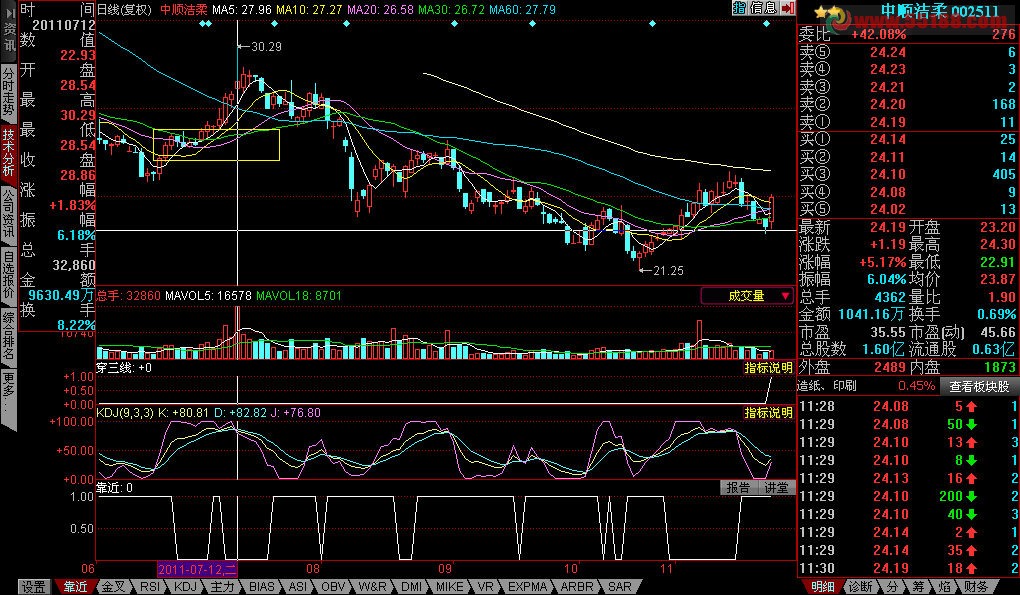The width and height of the screenshot is (1020, 595).
Task: Click the 查看板块股 button
Action: [979, 386]
